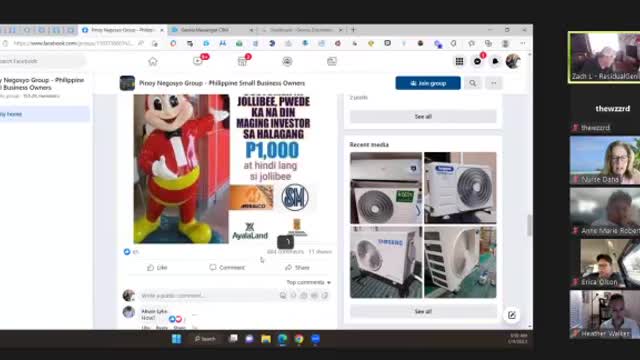Share the Jollibee investor post
This screenshot has height=360, width=640.
click(298, 268)
